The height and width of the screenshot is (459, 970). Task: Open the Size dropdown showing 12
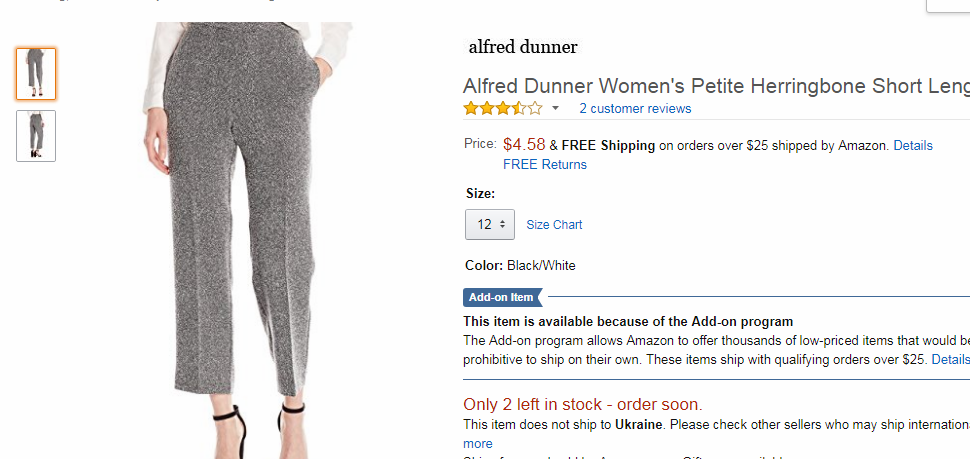pos(489,224)
